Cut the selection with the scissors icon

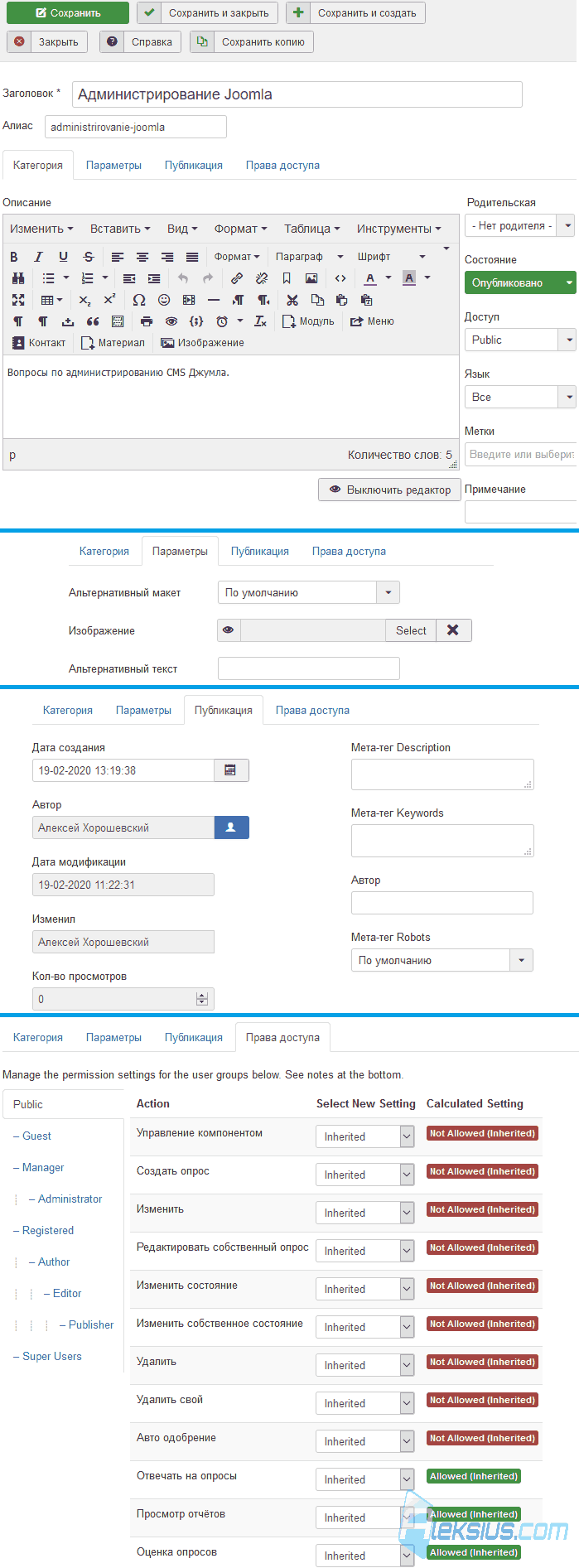[292, 300]
